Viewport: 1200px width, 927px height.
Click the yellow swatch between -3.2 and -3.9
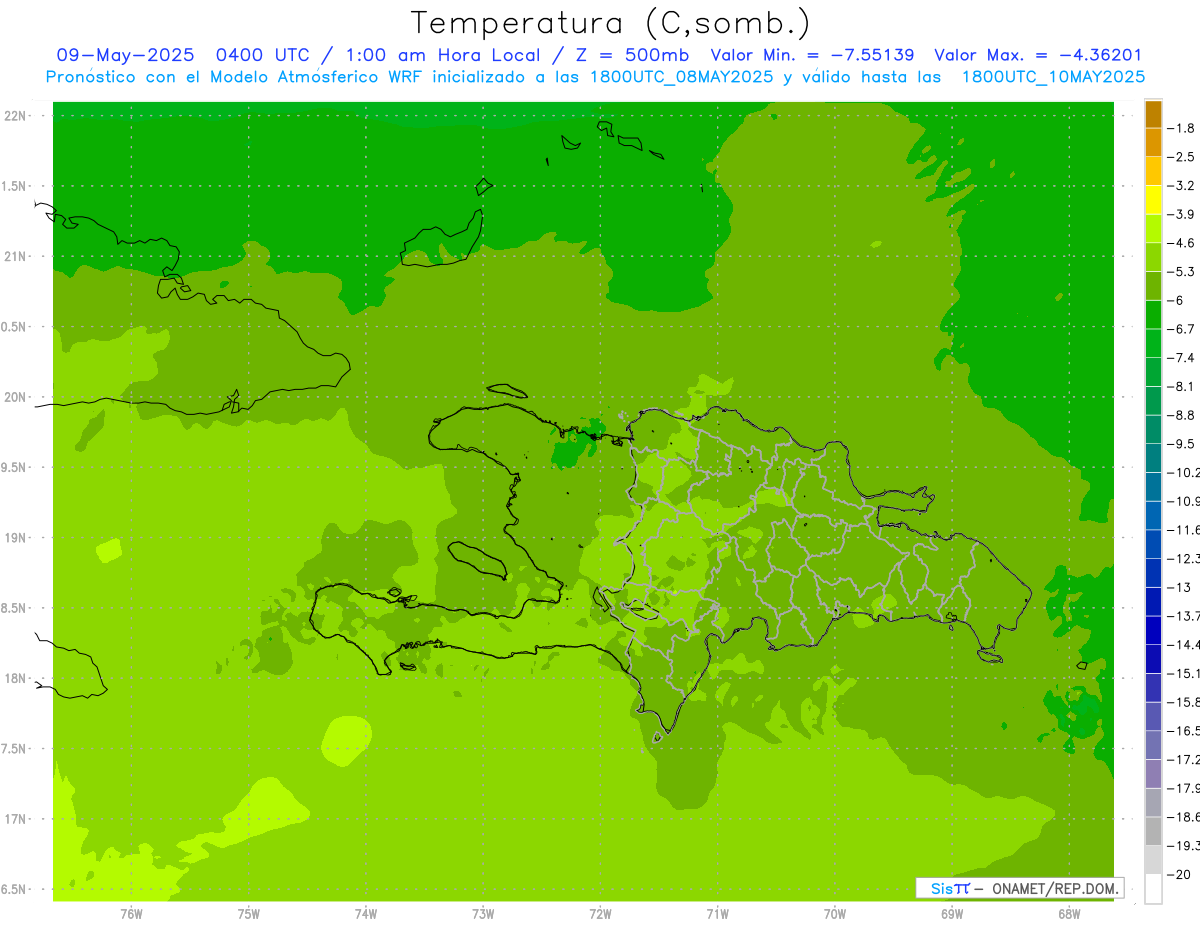coord(1153,200)
